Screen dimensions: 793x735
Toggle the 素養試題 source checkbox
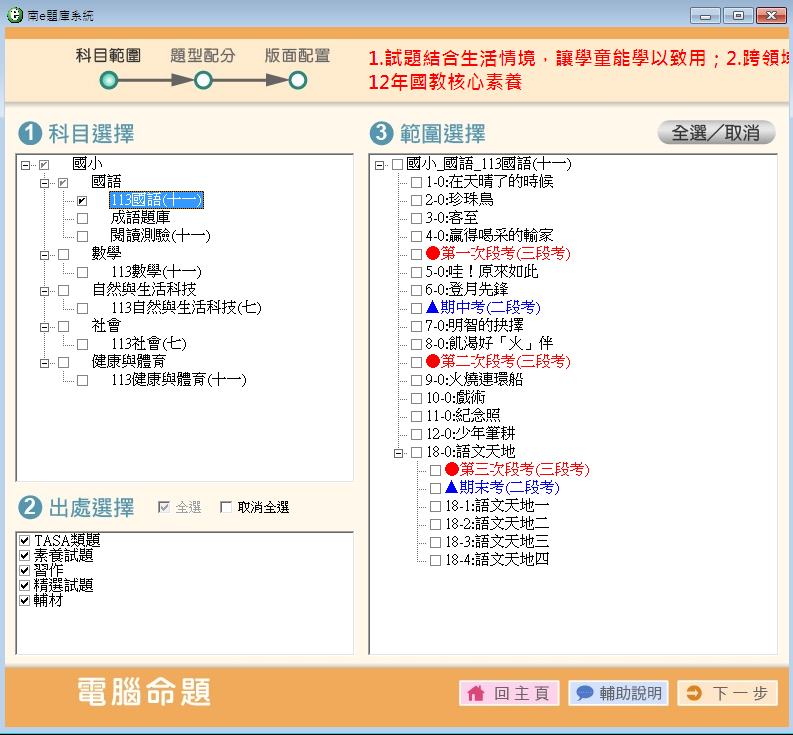pyautogui.click(x=24, y=556)
